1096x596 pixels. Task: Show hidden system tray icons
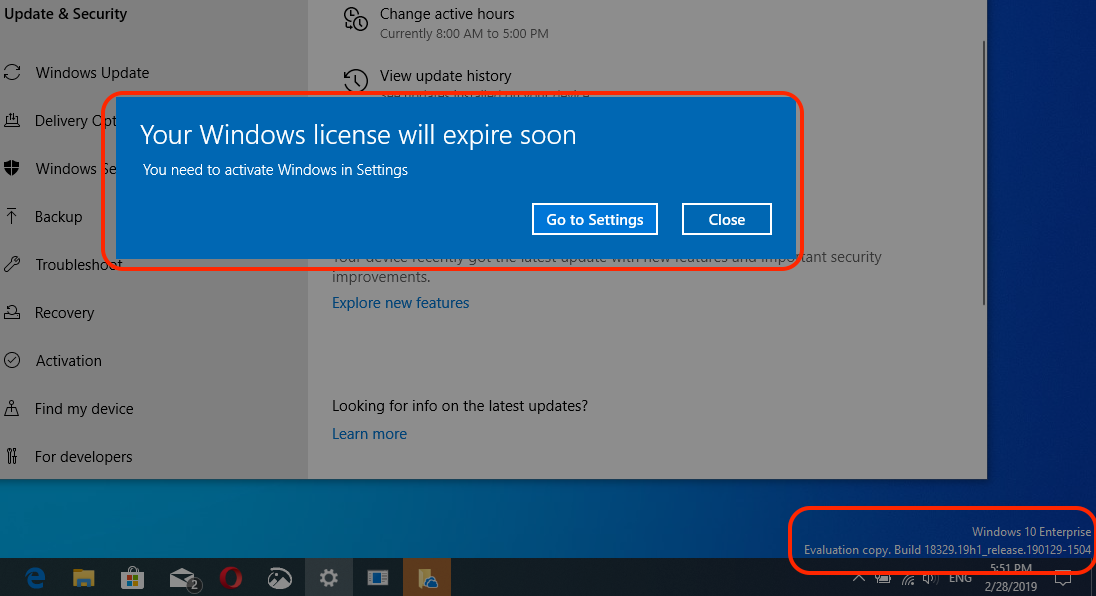coord(859,578)
